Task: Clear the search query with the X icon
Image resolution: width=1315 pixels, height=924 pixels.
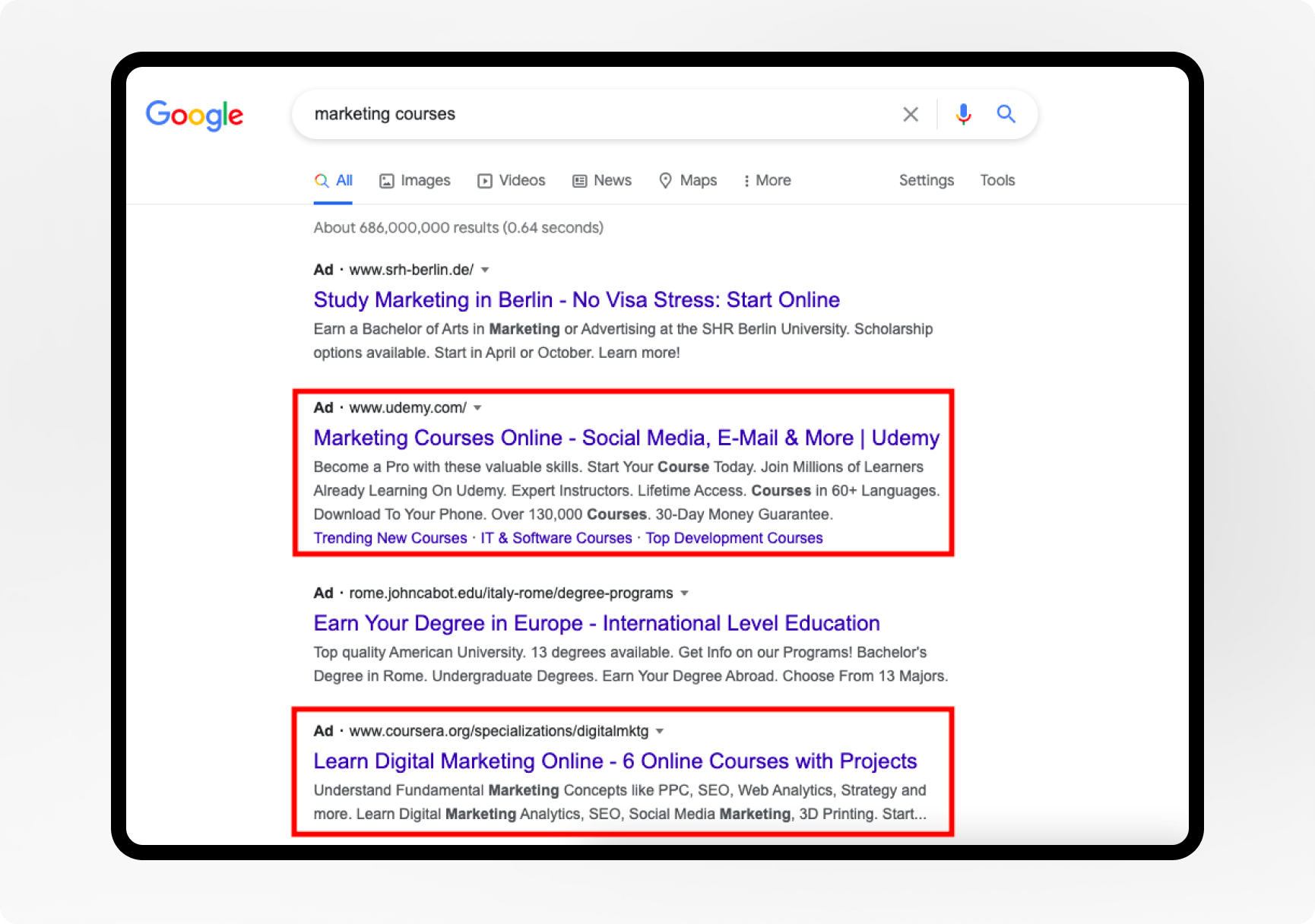Action: coord(911,114)
